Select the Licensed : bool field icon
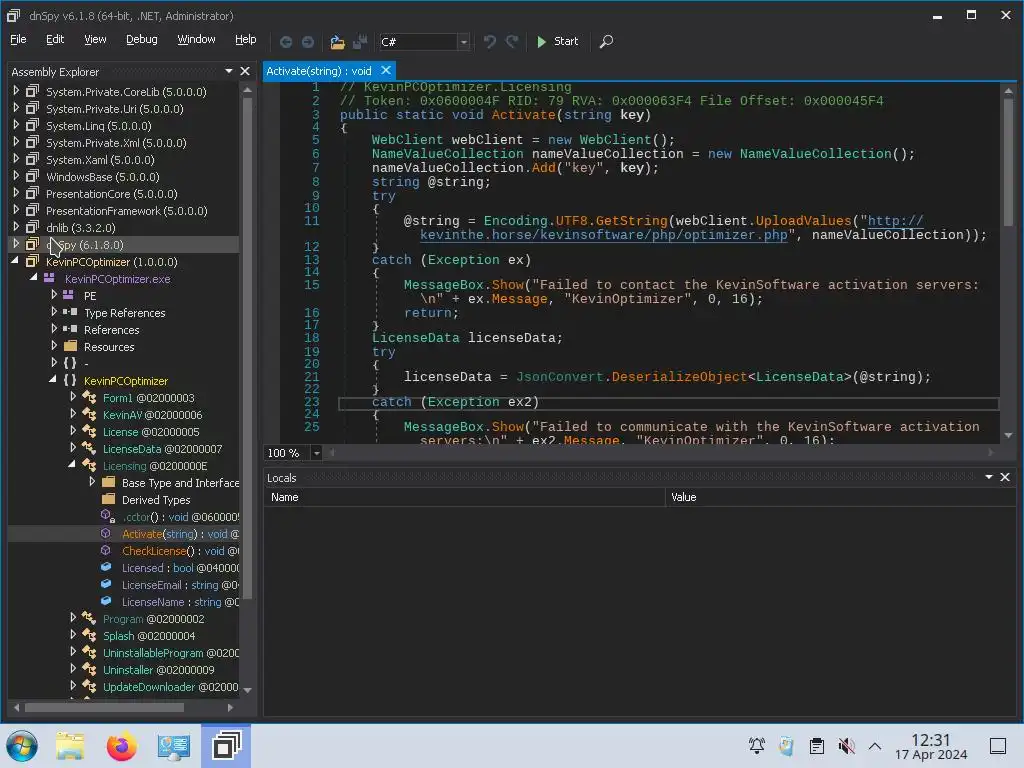The height and width of the screenshot is (768, 1024). click(106, 567)
